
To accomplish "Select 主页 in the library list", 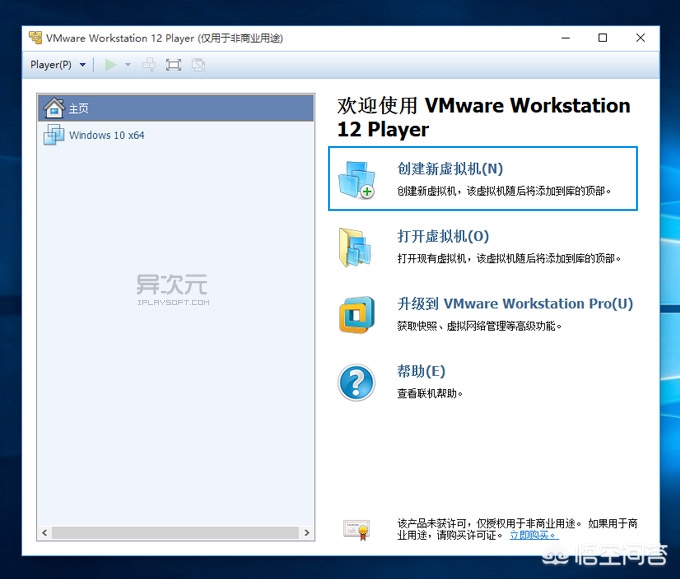I will pos(176,108).
